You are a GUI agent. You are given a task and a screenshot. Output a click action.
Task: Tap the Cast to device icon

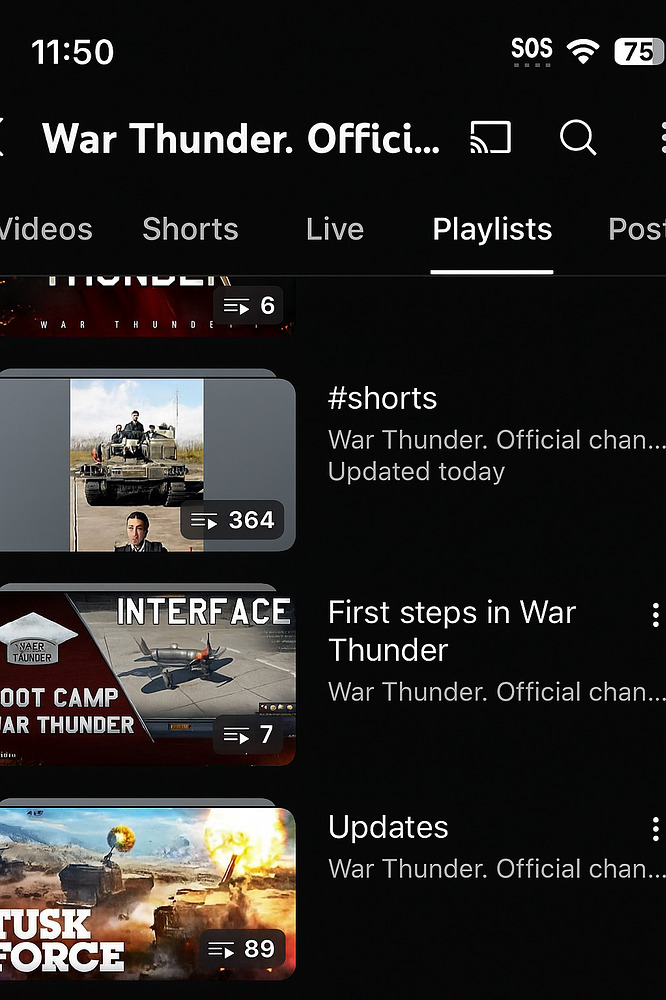click(x=490, y=138)
